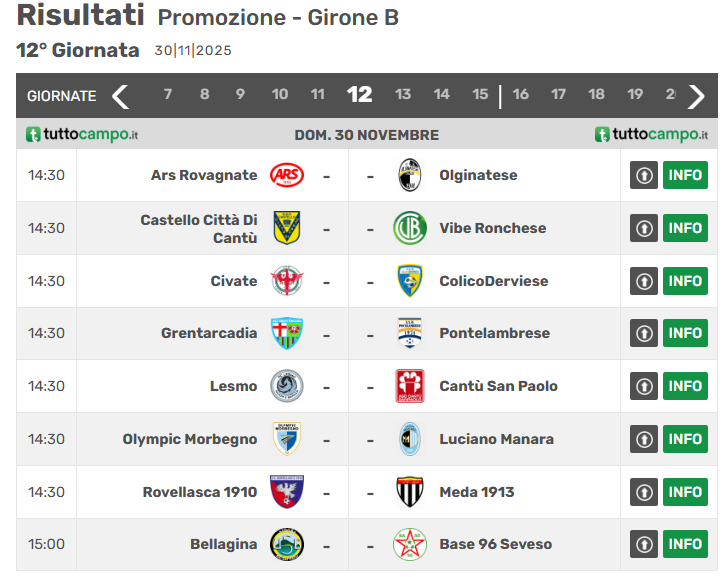Image resolution: width=722 pixels, height=577 pixels.
Task: Click the Ars Rovagnate team logo
Action: (x=286, y=175)
